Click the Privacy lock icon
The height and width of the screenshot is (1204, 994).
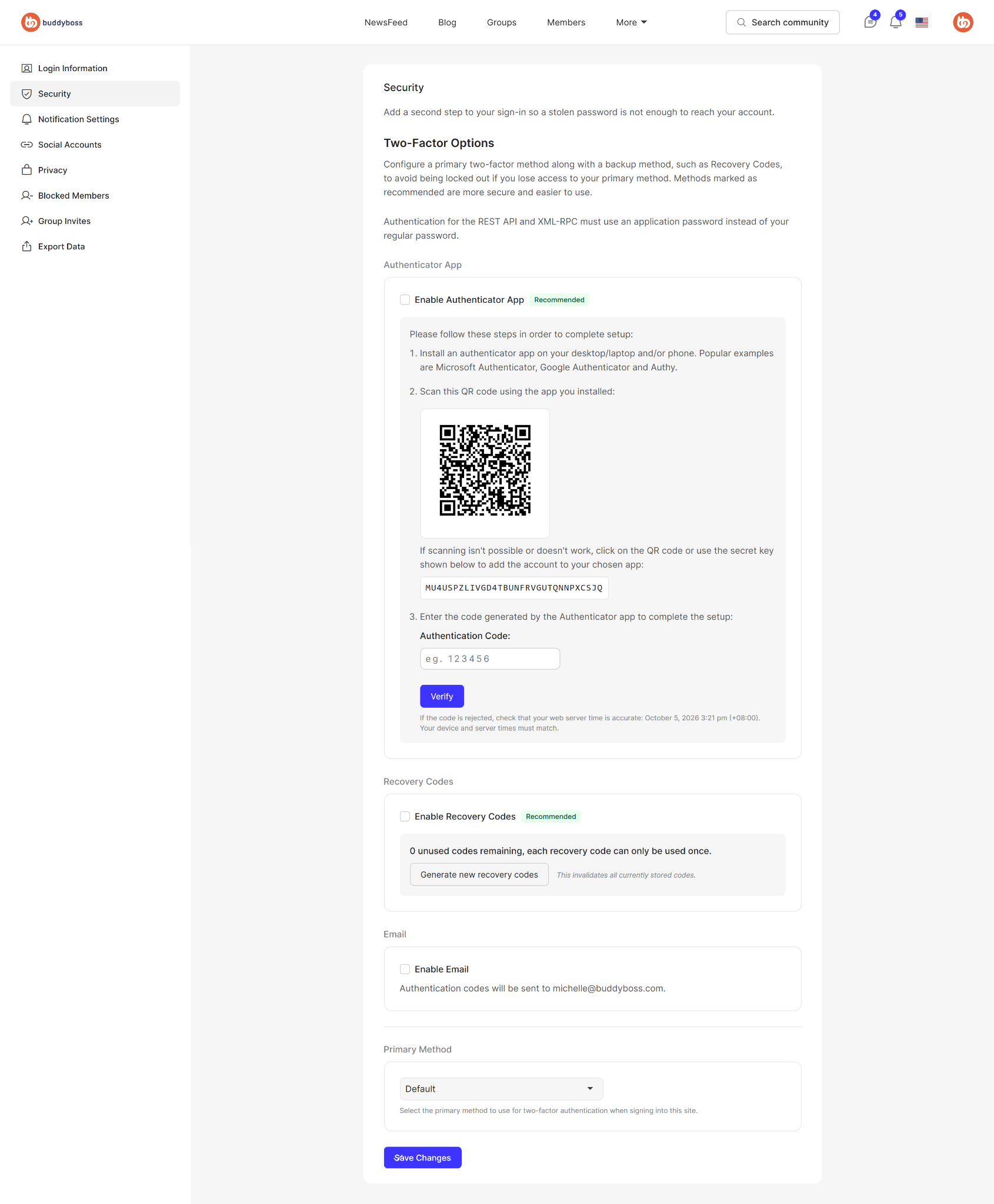point(26,170)
